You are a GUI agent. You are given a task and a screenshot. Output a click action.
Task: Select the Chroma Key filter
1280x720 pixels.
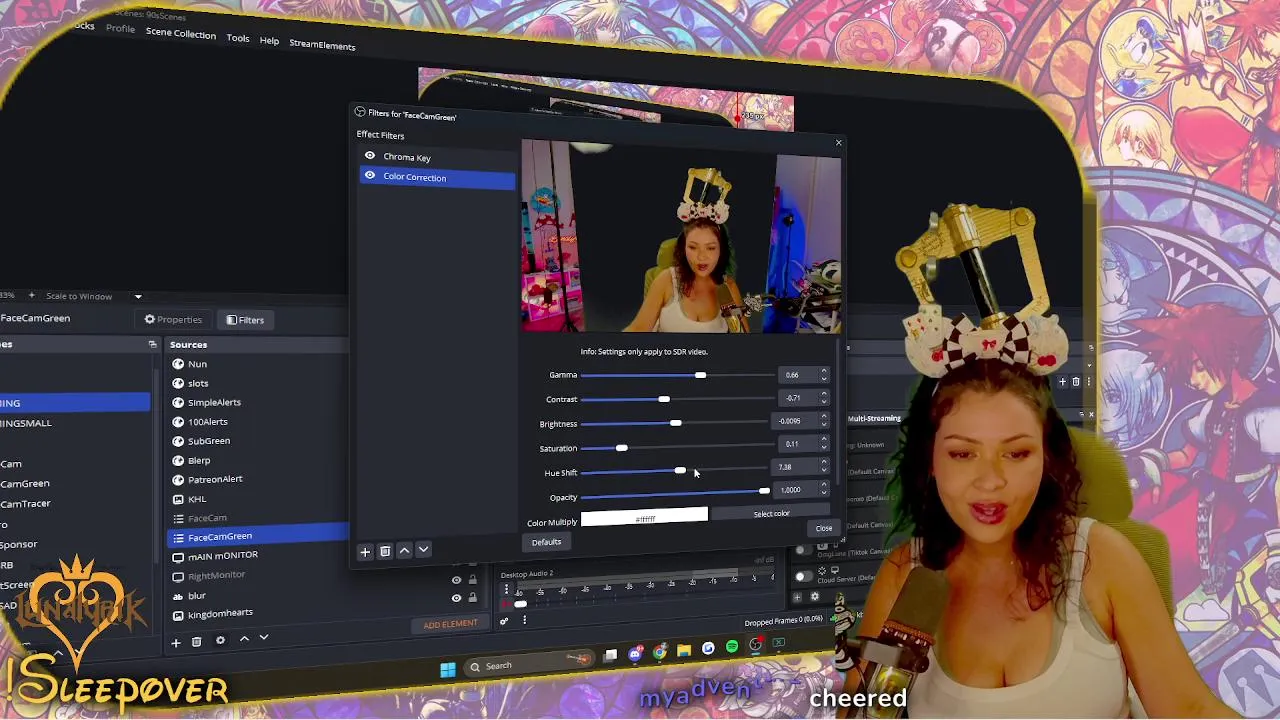tap(437, 157)
